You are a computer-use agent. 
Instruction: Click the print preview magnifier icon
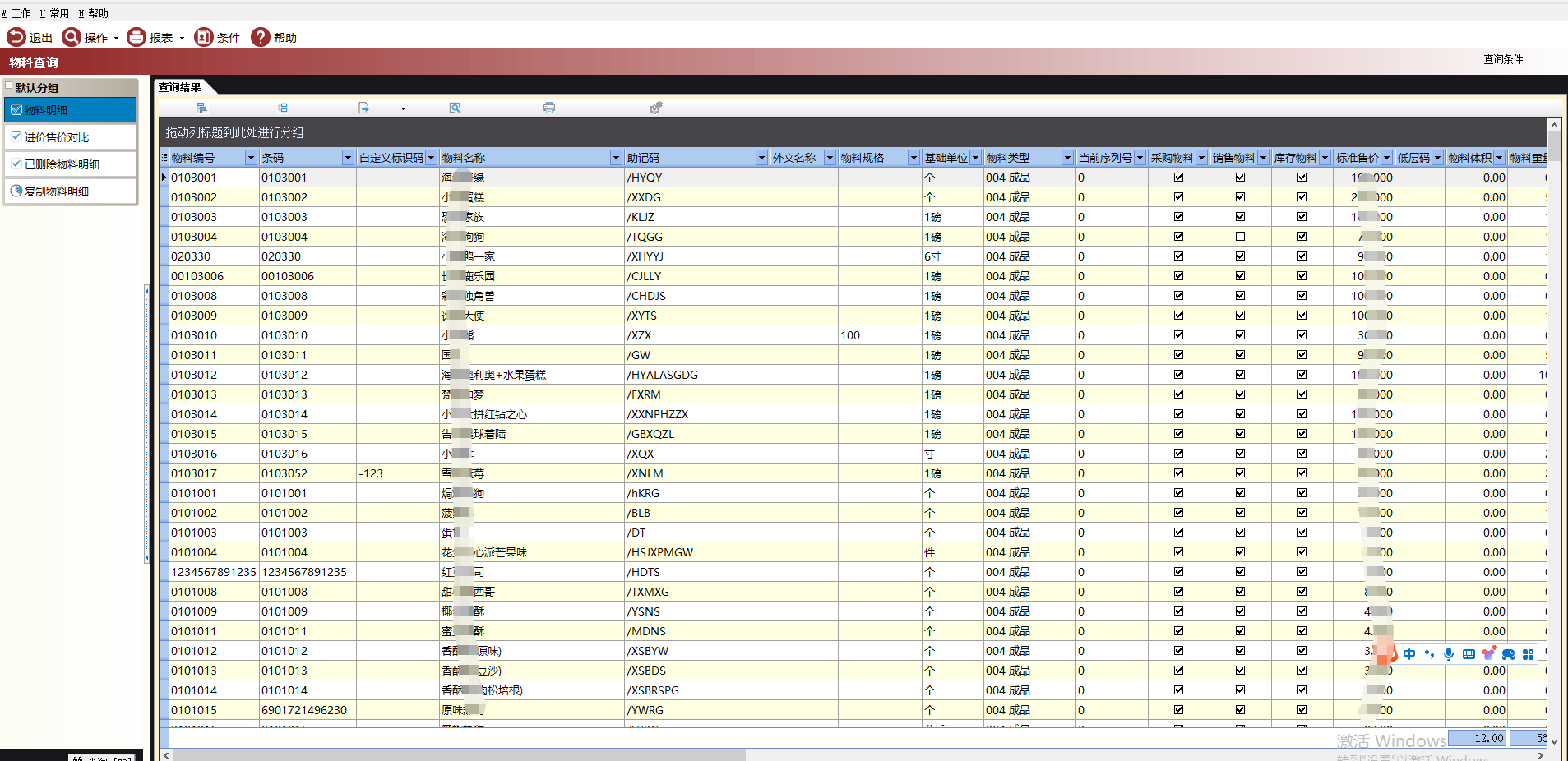click(x=455, y=108)
